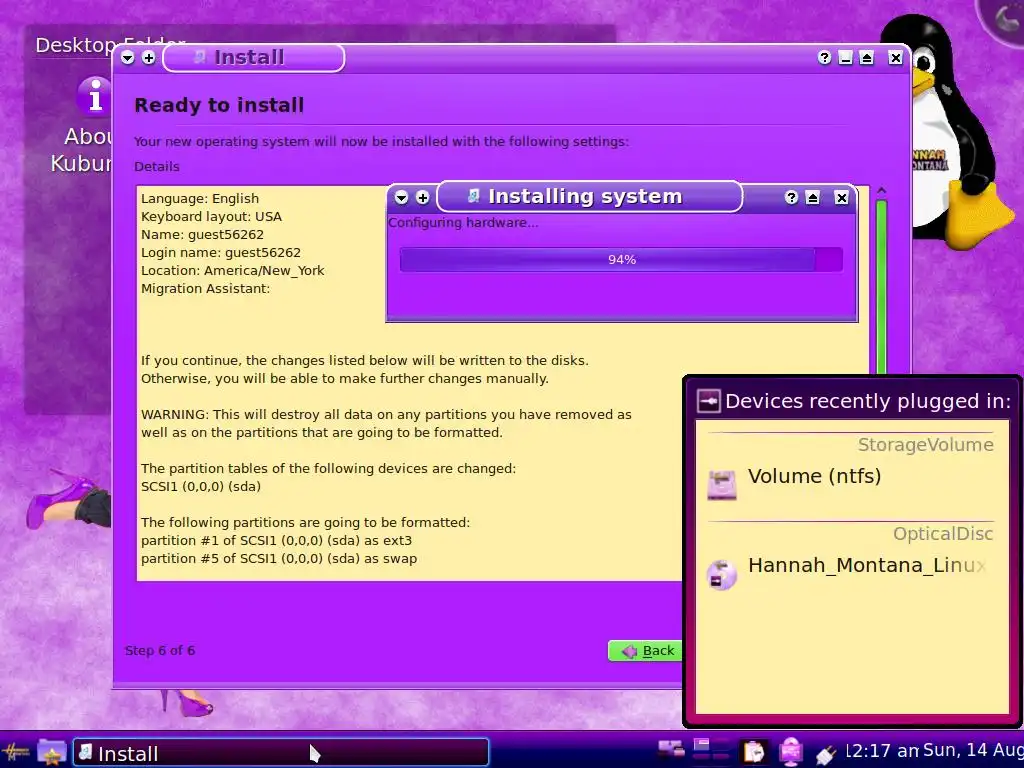1024x768 pixels.
Task: Click the 'OpticalDisc' category label
Action: pos(943,534)
